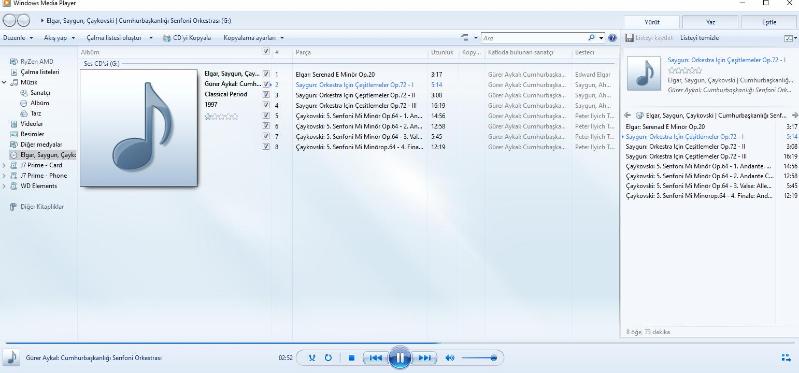
Task: Uncheck the checkbox for track 4
Action: point(266,105)
